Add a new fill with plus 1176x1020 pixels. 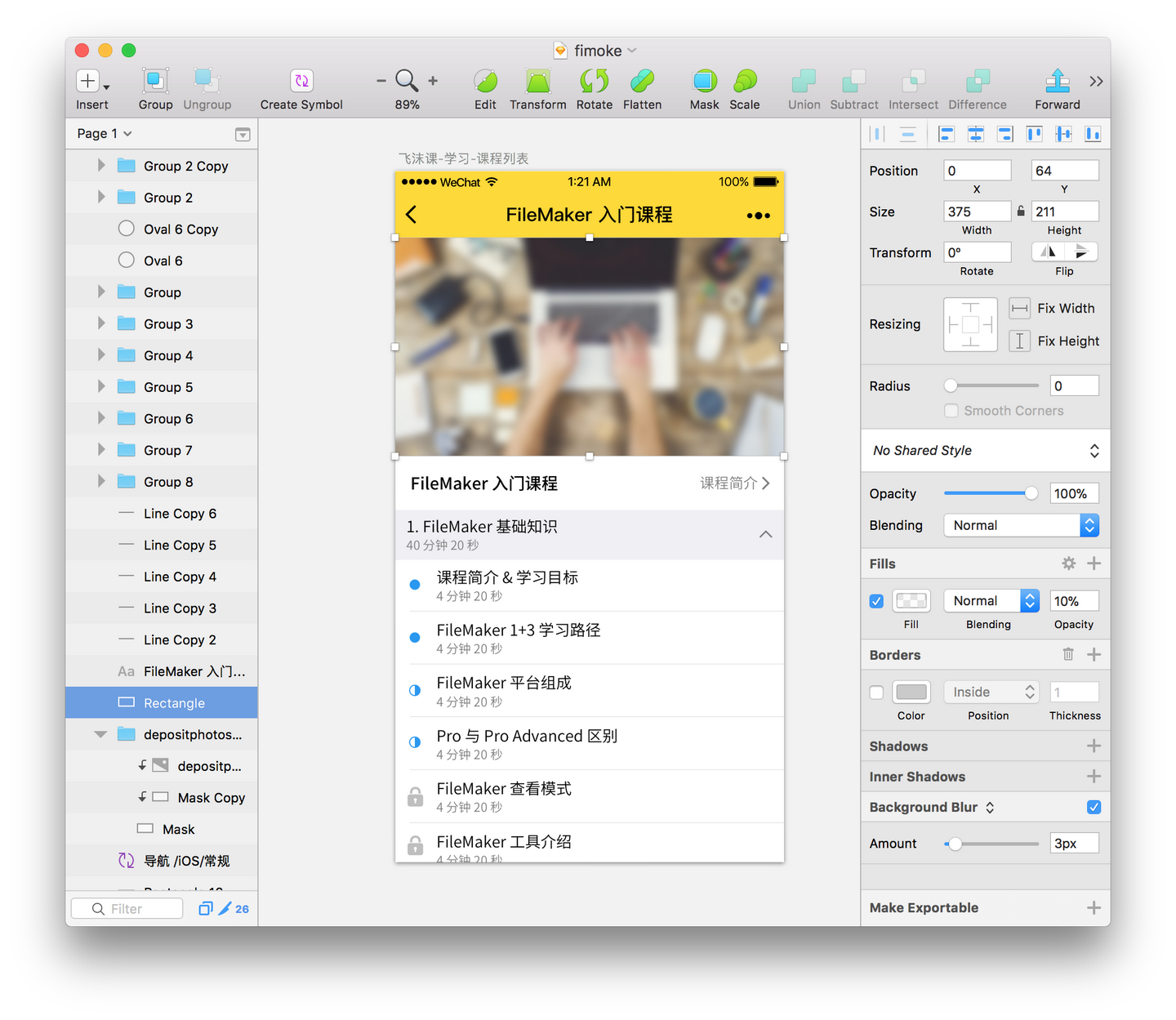1094,563
